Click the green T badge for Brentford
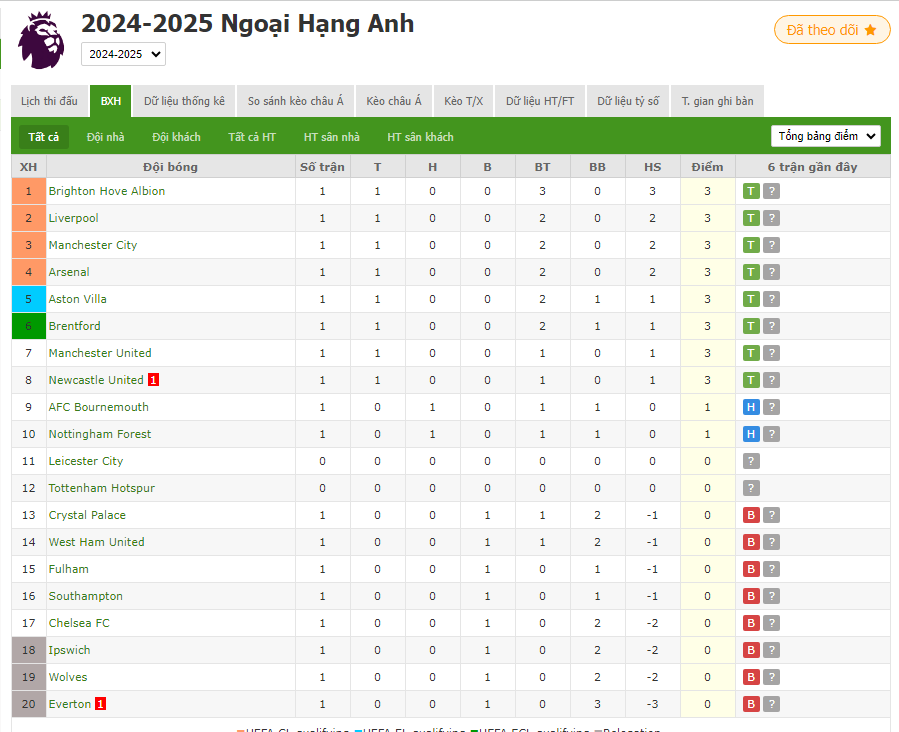 pos(751,326)
